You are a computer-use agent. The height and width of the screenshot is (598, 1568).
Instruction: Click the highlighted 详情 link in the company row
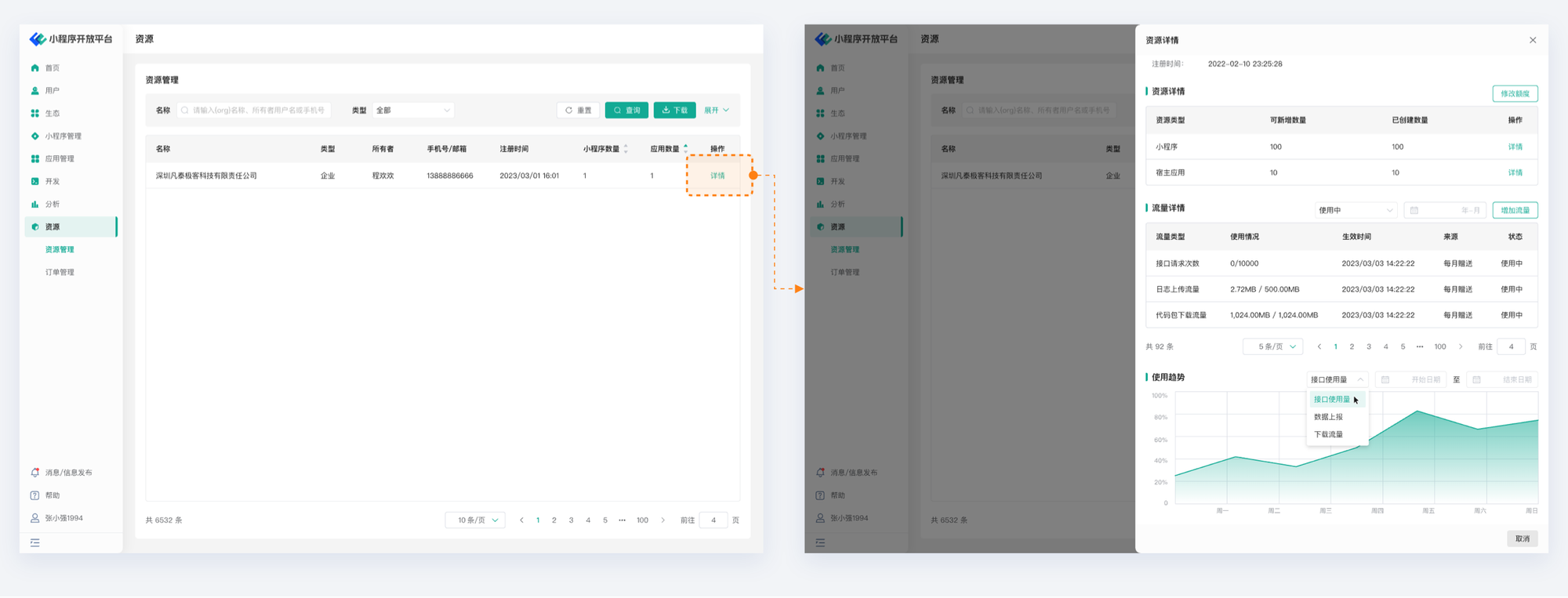pos(717,176)
